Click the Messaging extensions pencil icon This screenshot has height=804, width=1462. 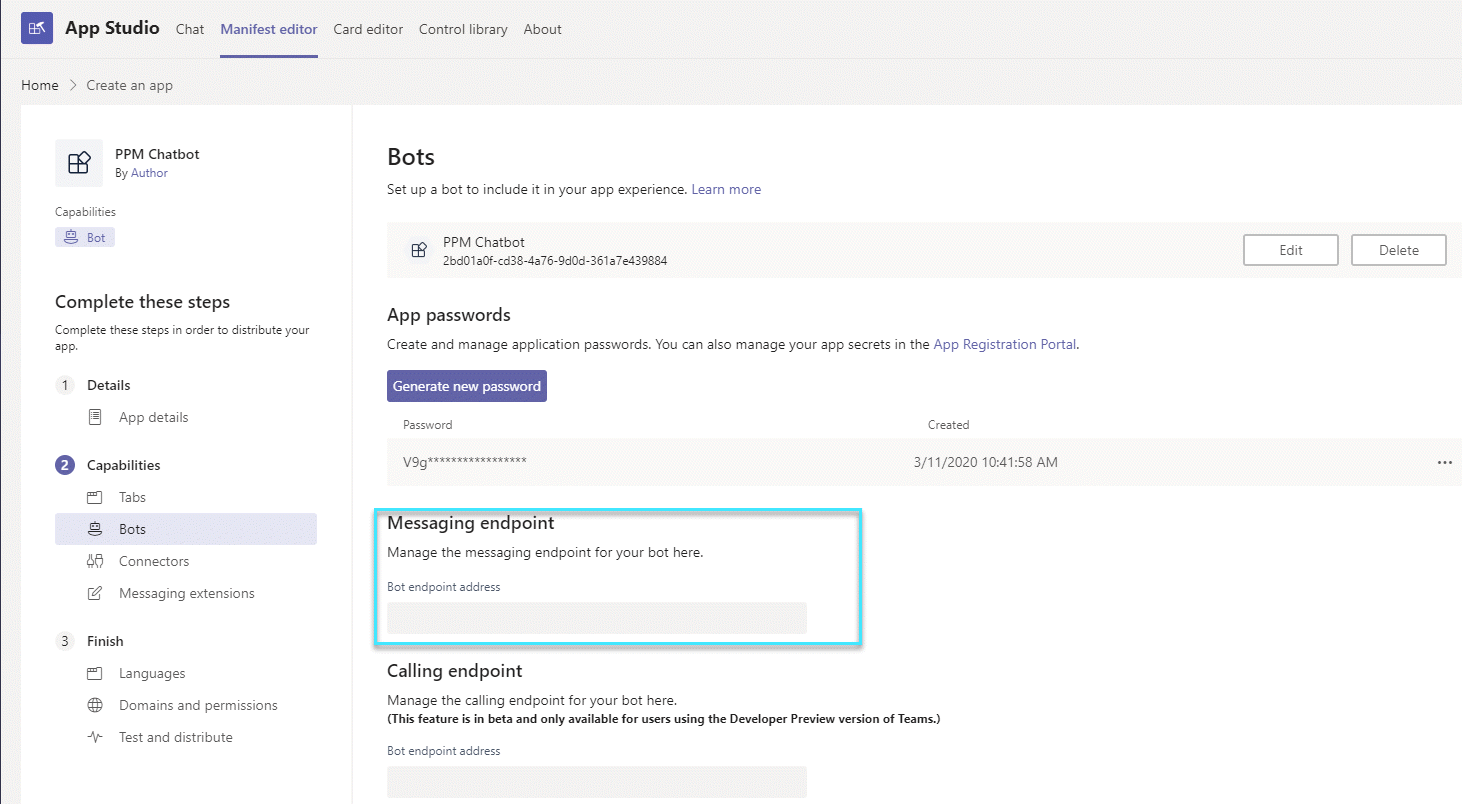coord(95,593)
